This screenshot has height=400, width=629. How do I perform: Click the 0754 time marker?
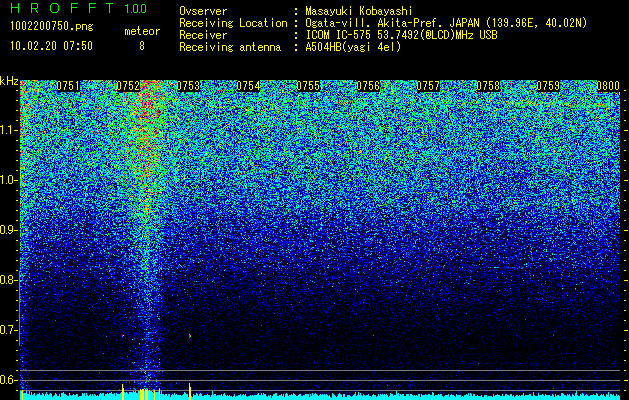[x=248, y=86]
